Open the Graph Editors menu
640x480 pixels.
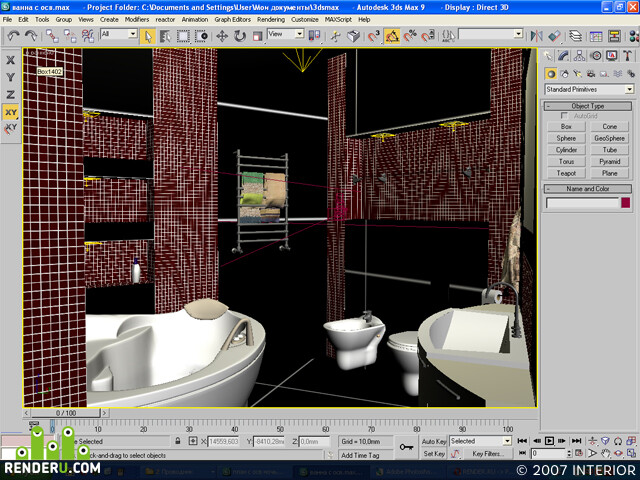(x=233, y=19)
